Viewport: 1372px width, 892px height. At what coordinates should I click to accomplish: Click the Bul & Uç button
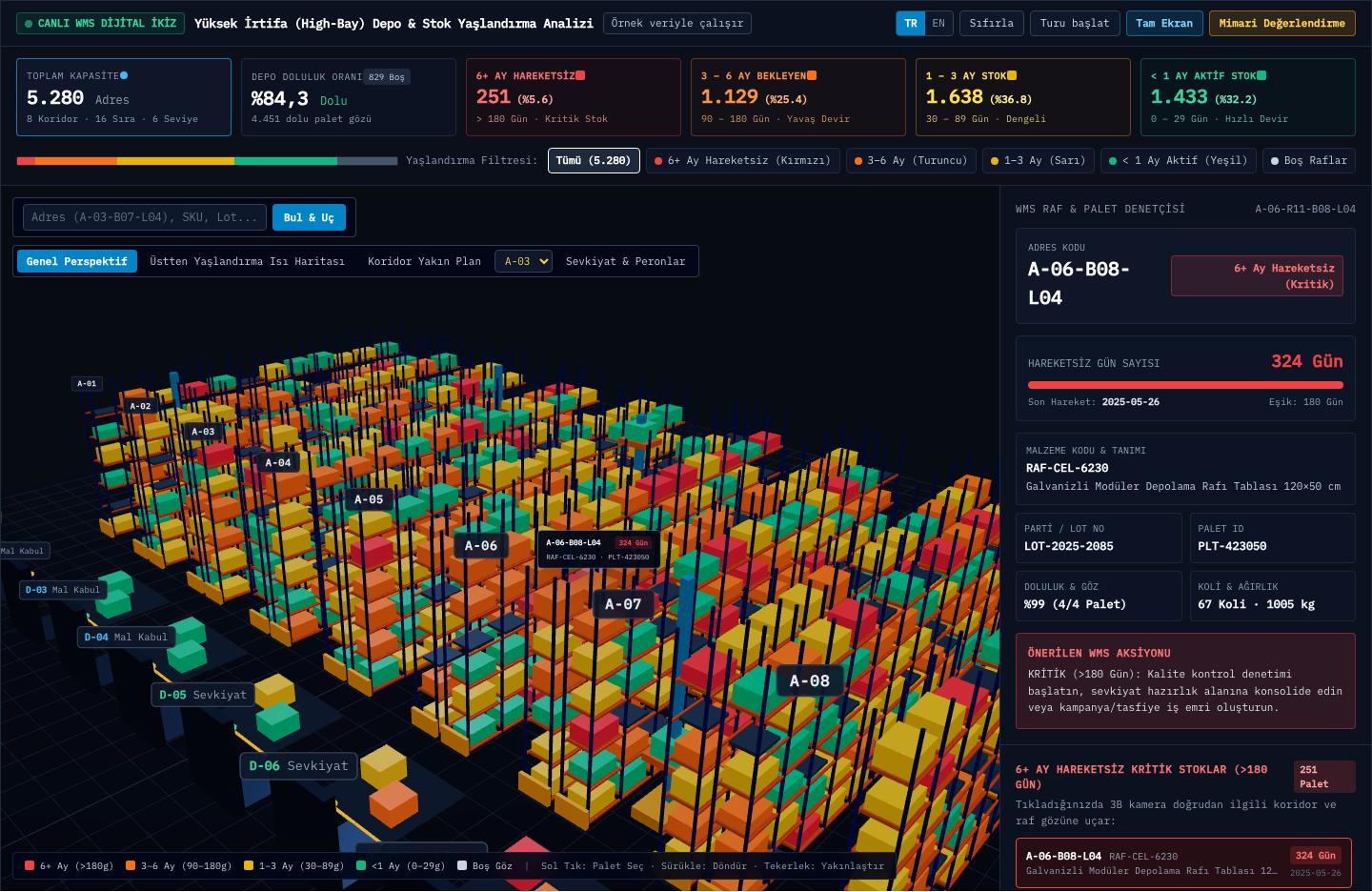[309, 217]
